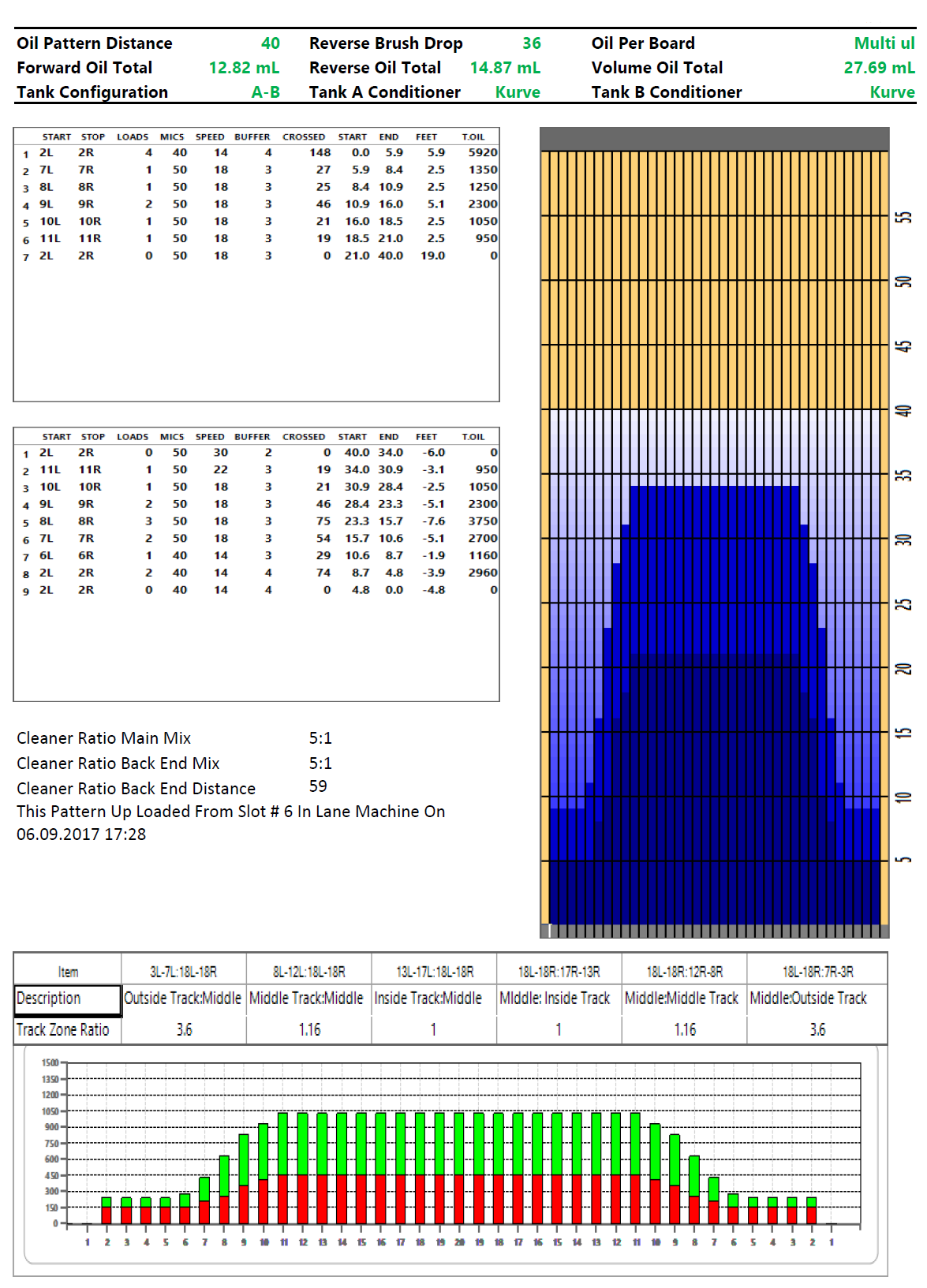Click the 40 feet marker on lane graph
927x1288 pixels.
click(x=904, y=410)
